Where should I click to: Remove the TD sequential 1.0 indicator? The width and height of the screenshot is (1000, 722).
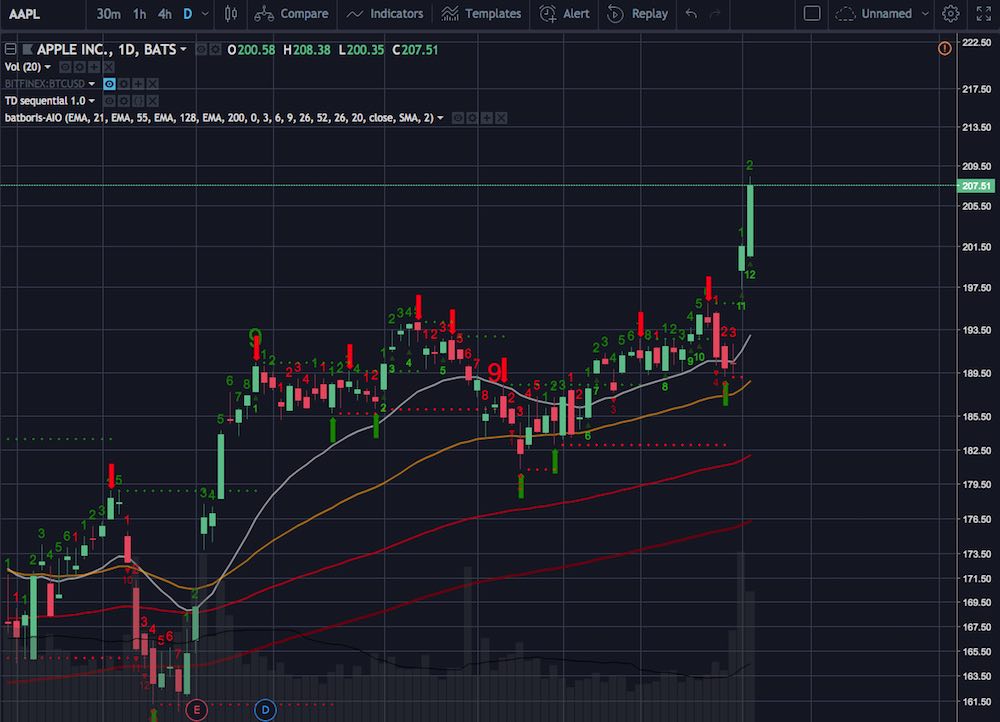pyautogui.click(x=152, y=101)
